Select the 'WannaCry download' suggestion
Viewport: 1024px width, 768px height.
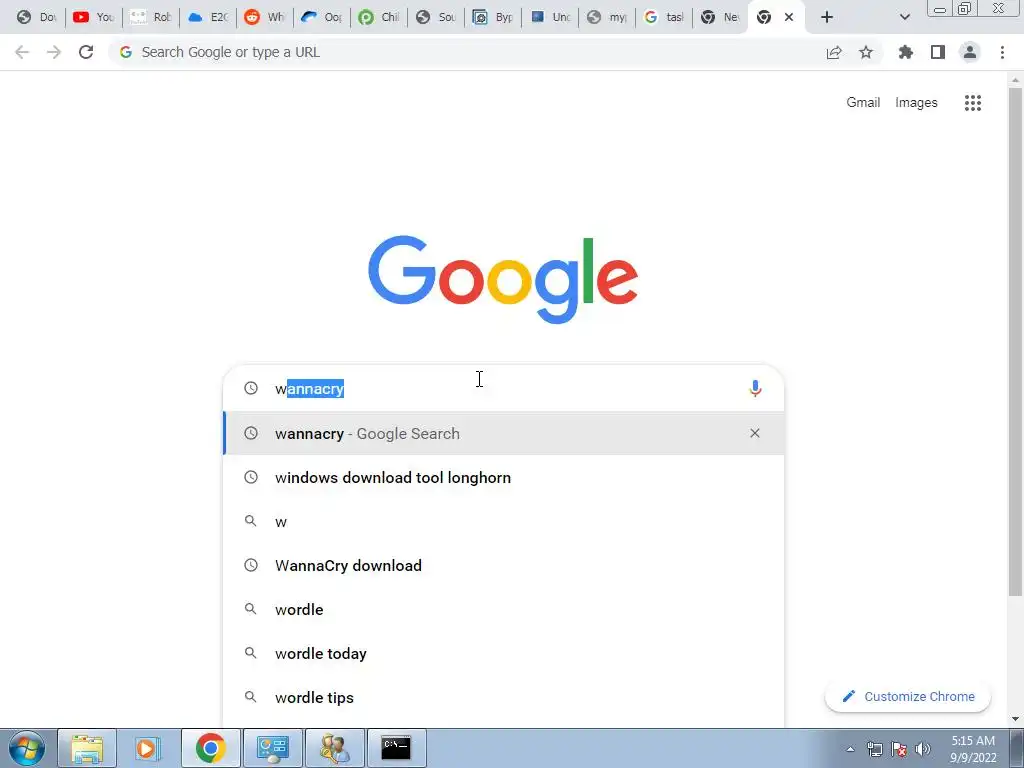(504, 566)
